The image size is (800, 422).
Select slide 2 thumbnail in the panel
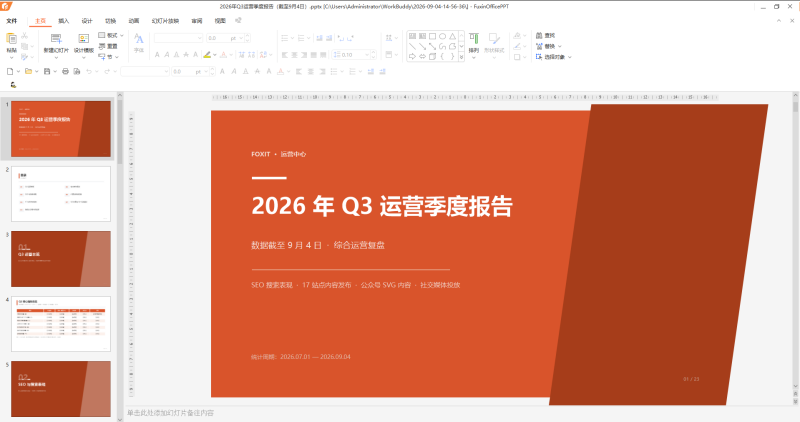(x=61, y=193)
